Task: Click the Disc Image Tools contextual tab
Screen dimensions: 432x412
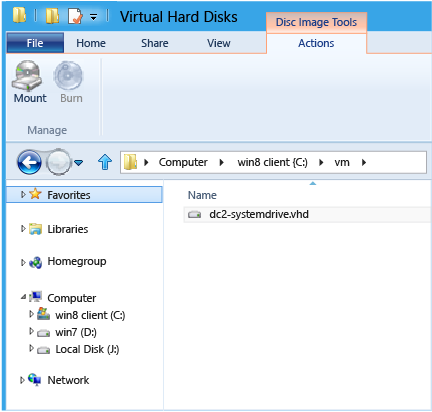Action: click(x=316, y=22)
